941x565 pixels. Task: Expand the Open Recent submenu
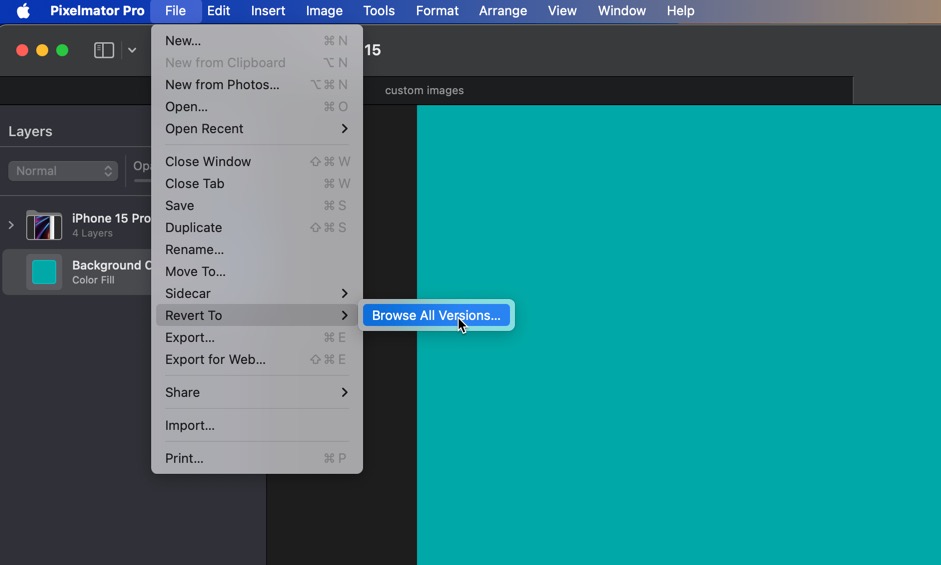(x=257, y=128)
